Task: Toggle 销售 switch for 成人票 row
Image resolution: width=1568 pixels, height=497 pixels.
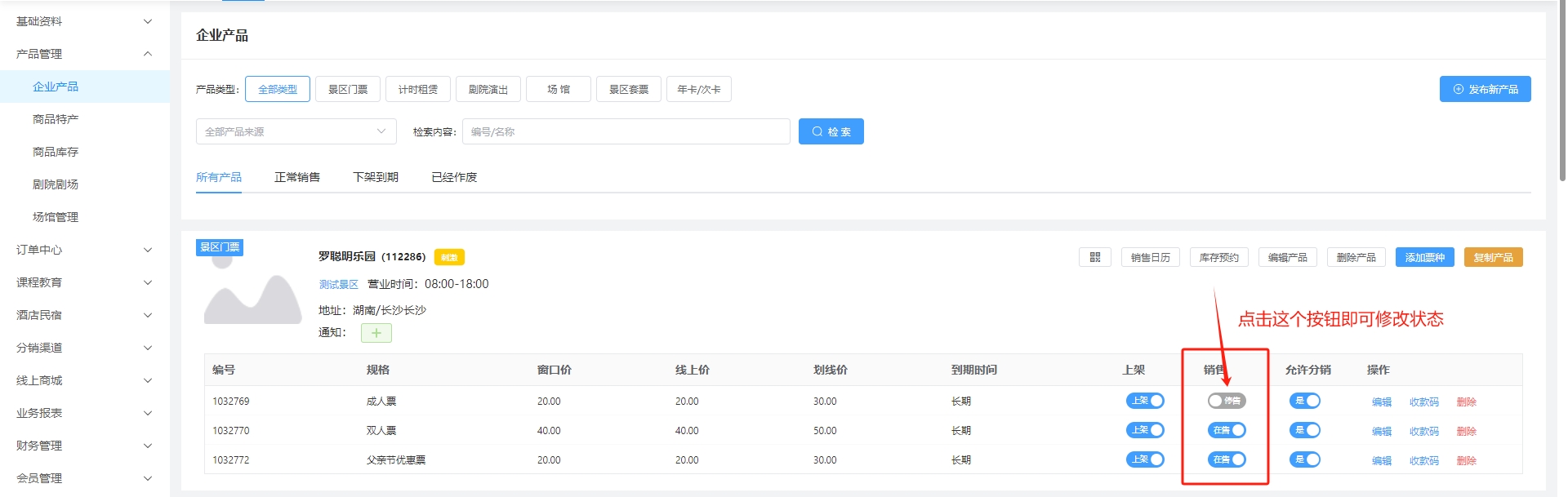Action: point(1226,401)
